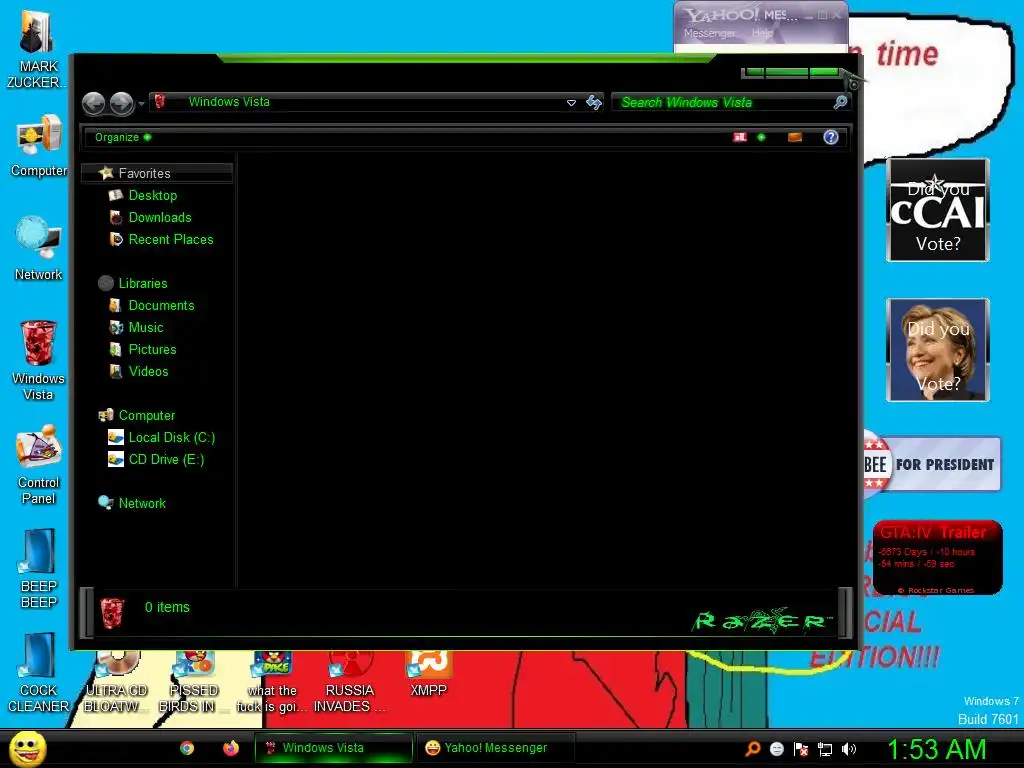Screen dimensions: 1024x768
Task: Open explorer help question mark
Action: click(831, 137)
